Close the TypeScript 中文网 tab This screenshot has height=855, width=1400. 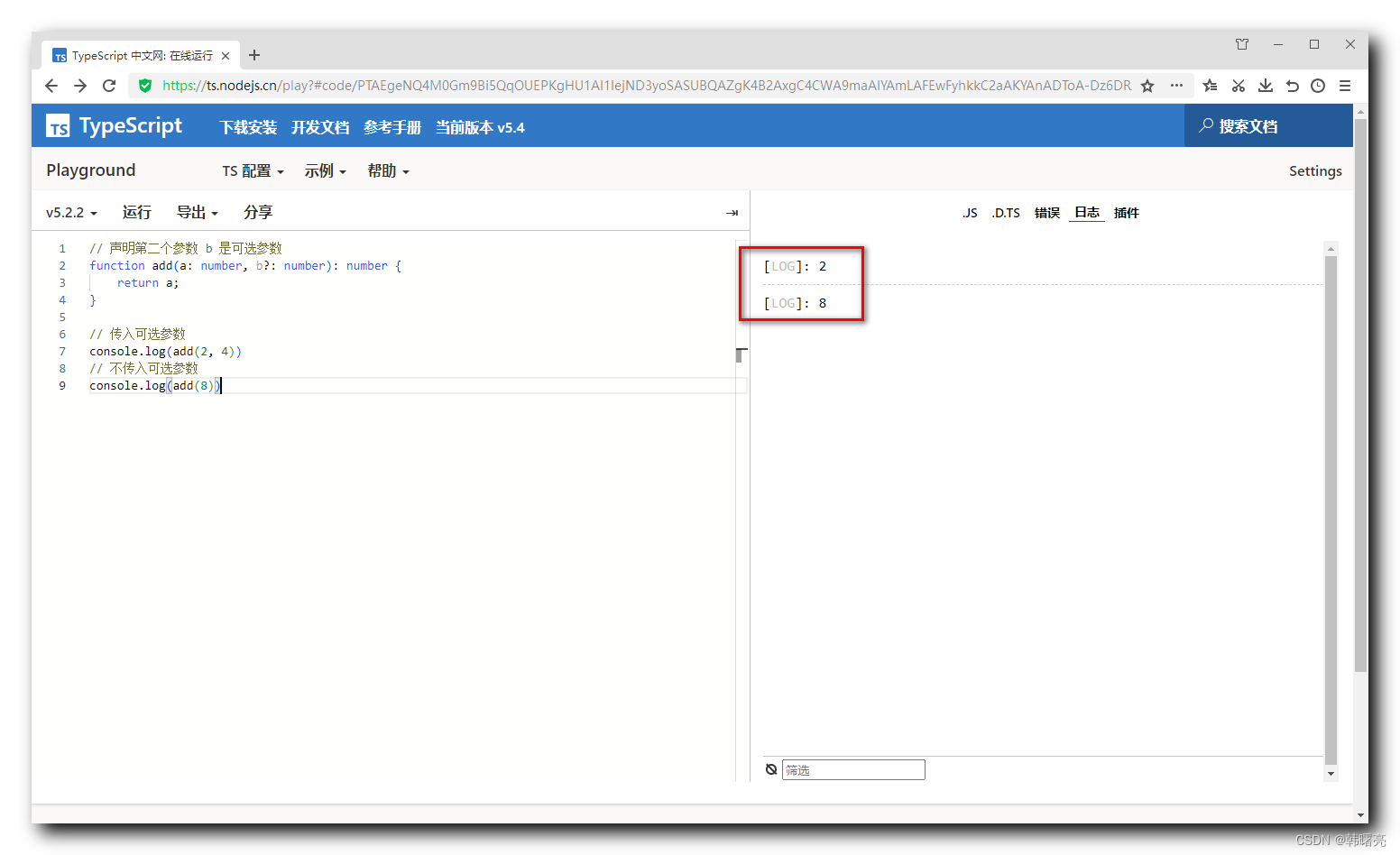(x=226, y=56)
